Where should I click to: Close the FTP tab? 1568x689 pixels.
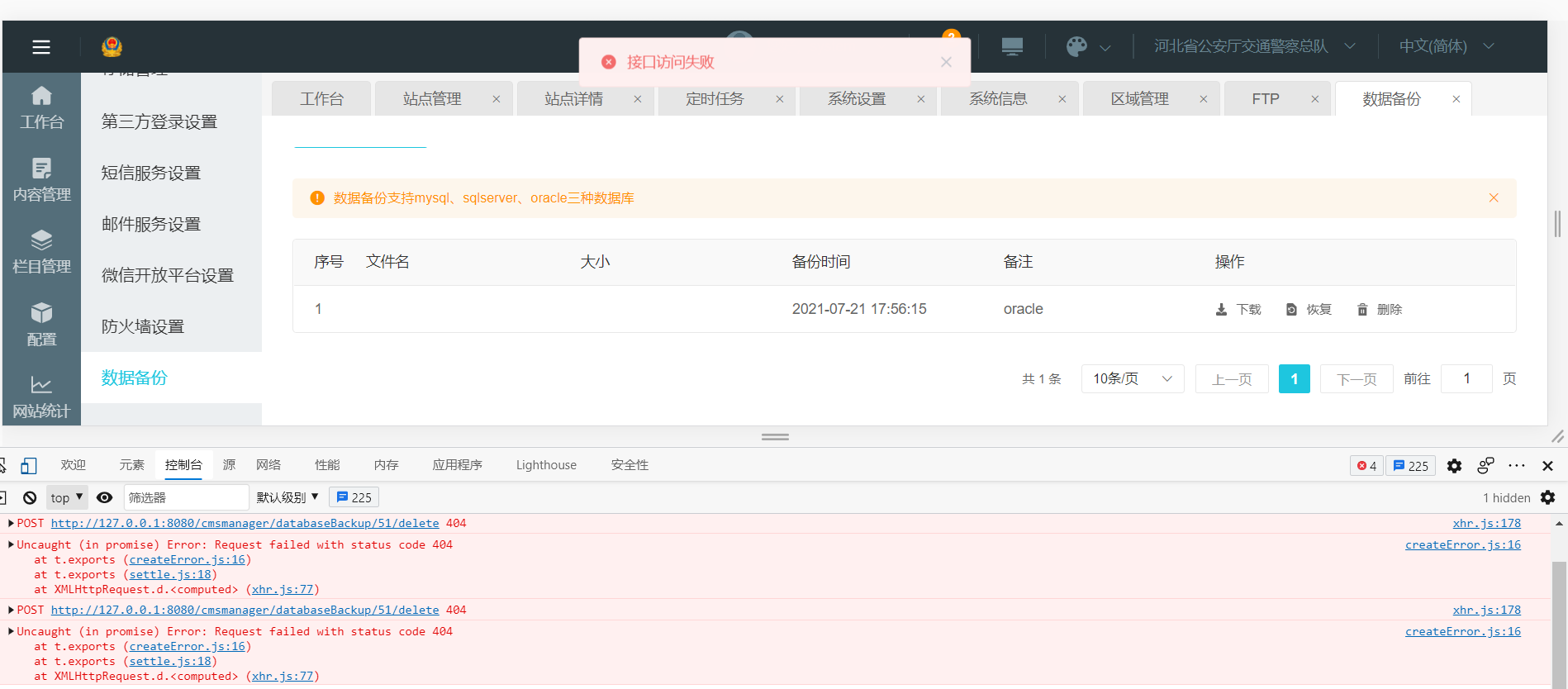tap(1315, 99)
